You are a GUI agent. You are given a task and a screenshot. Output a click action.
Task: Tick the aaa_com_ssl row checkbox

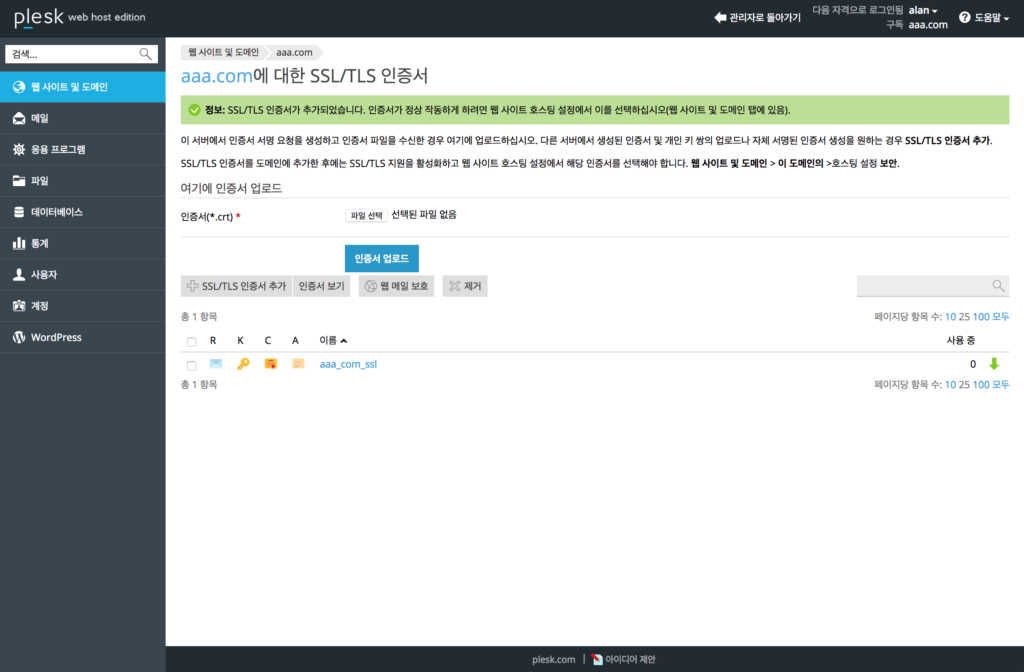(x=191, y=365)
